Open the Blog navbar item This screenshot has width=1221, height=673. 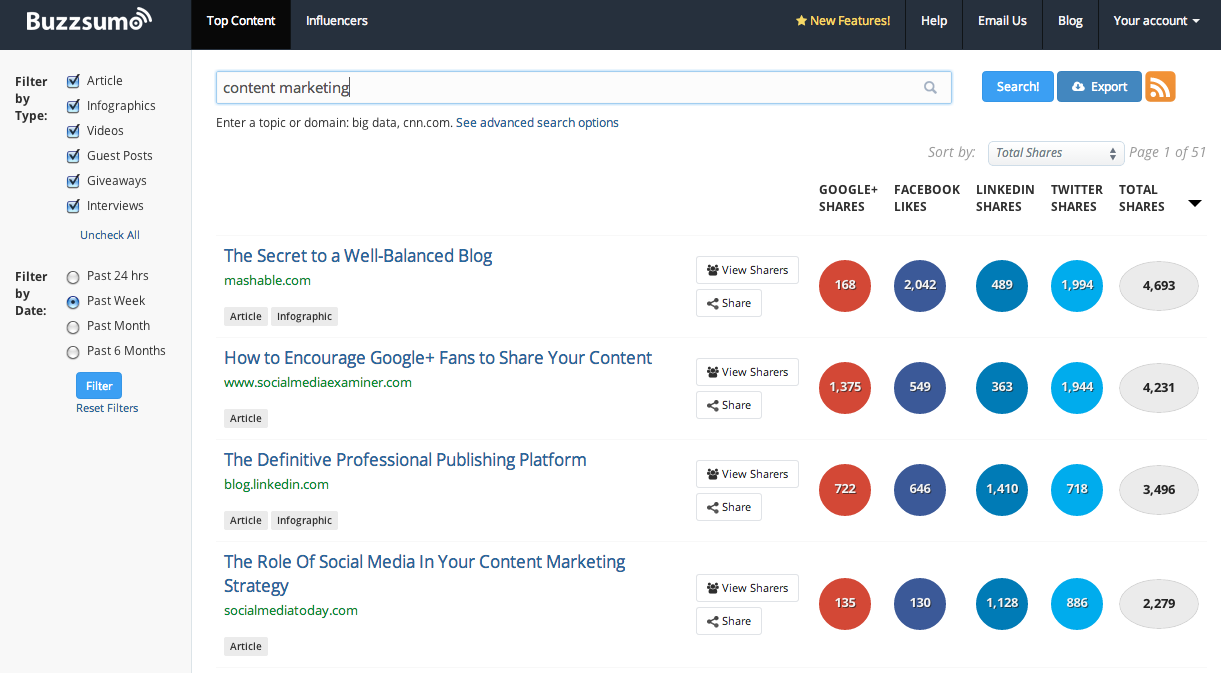point(1070,20)
